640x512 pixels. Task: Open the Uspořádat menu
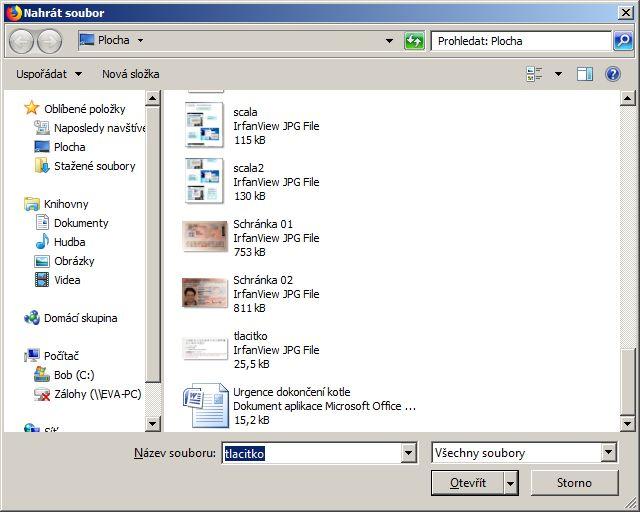pyautogui.click(x=47, y=74)
